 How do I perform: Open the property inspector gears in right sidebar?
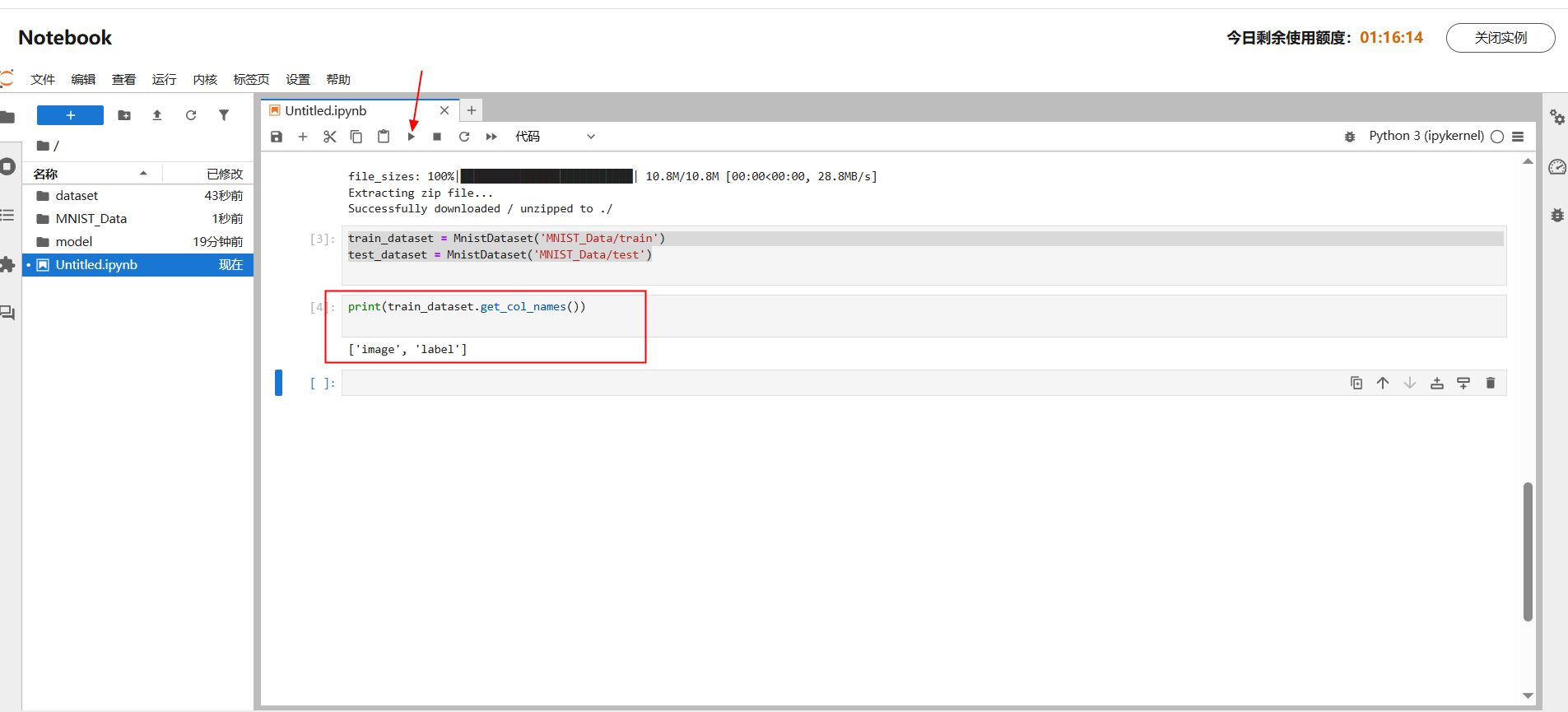(1557, 117)
